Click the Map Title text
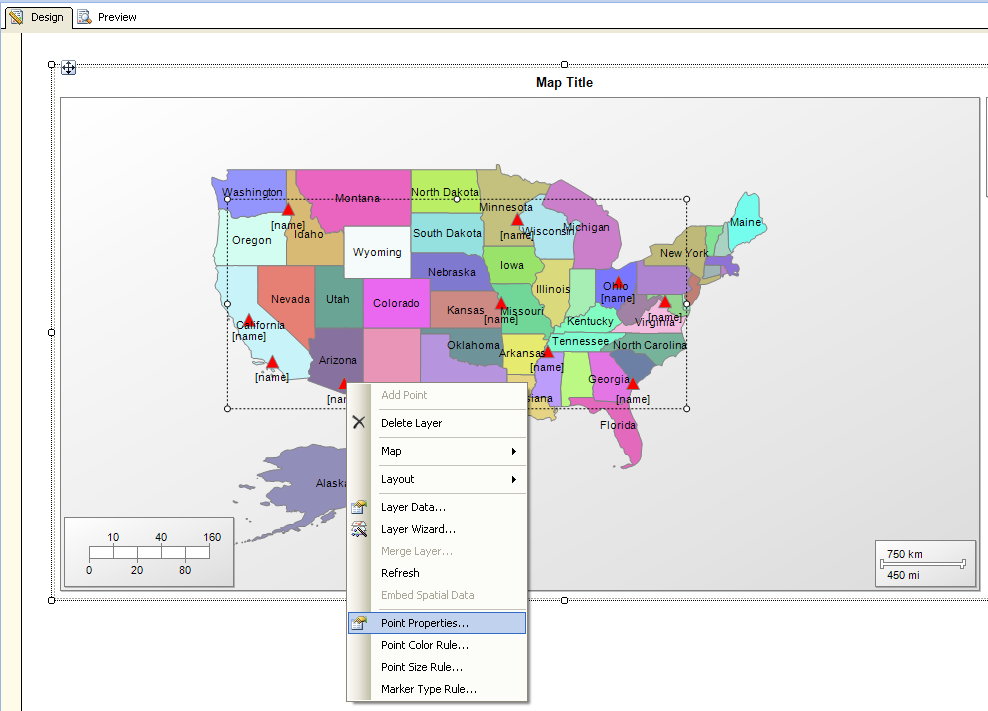 pos(565,82)
